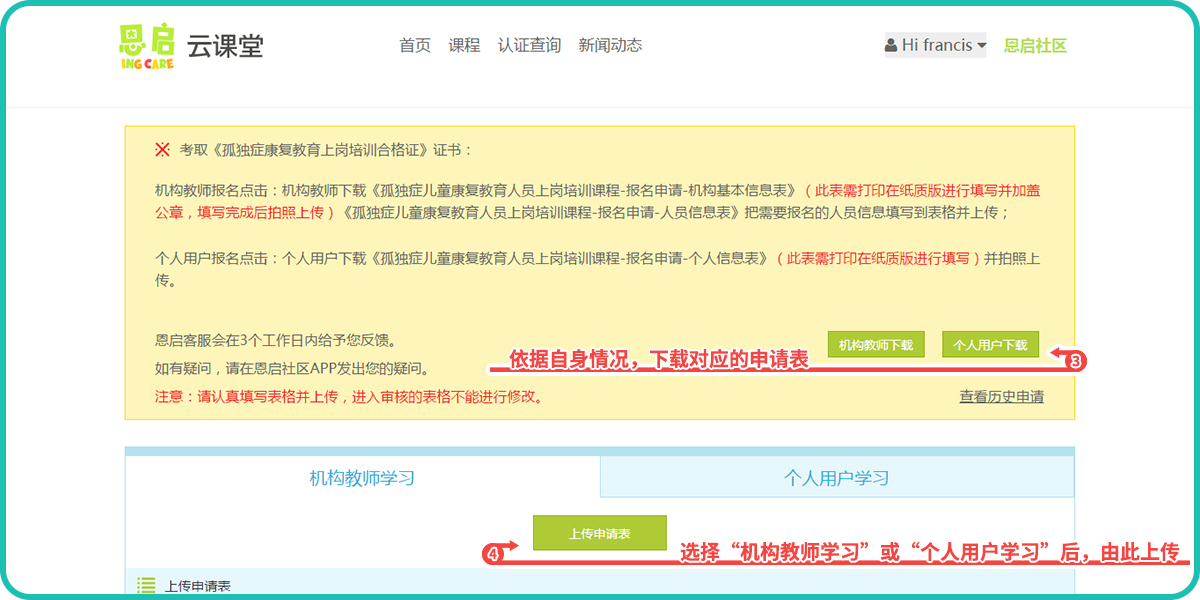1200x600 pixels.
Task: Switch to the 机构教师学习 tab
Action: click(x=362, y=478)
